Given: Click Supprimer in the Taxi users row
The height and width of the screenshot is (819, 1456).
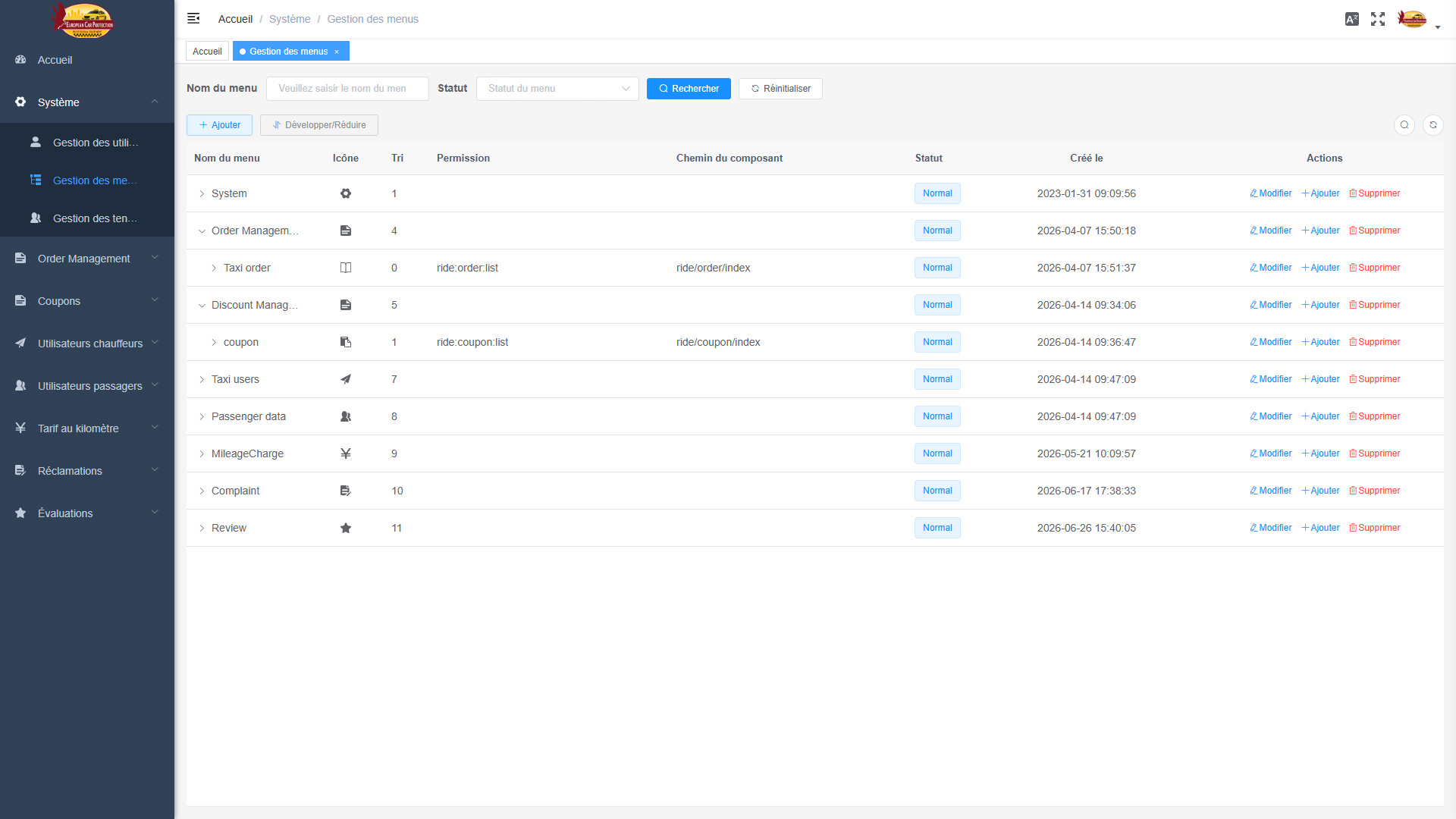Looking at the screenshot, I should point(1374,379).
